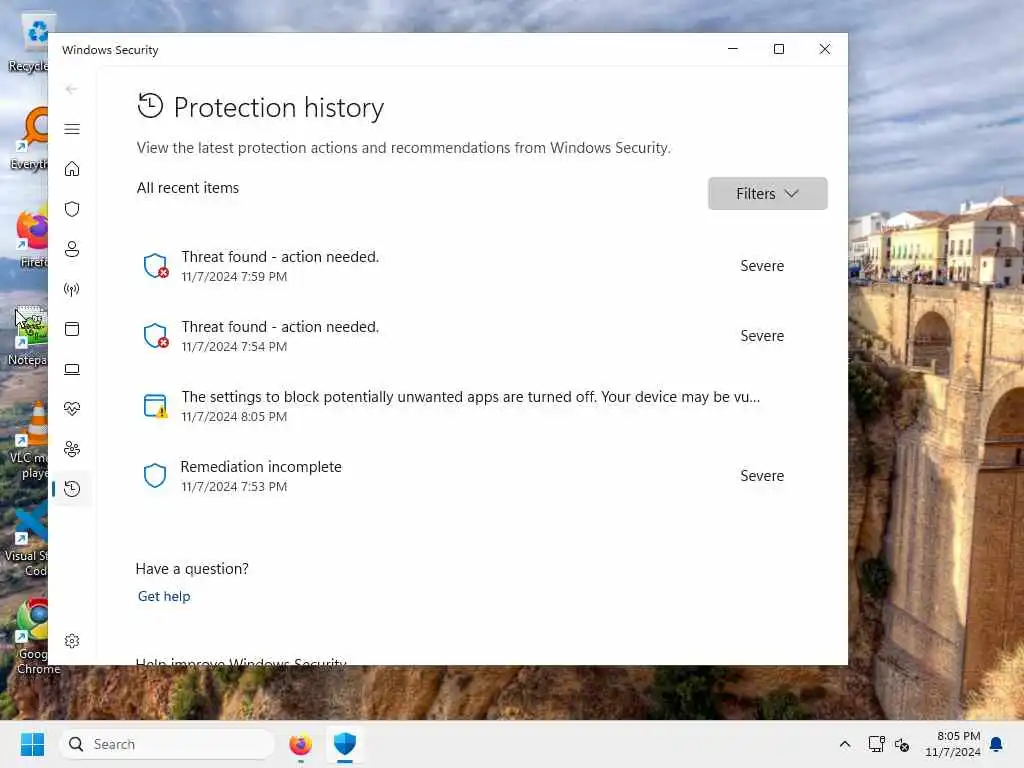Open Device performance & health heart icon
This screenshot has width=1024, height=768.
point(72,409)
